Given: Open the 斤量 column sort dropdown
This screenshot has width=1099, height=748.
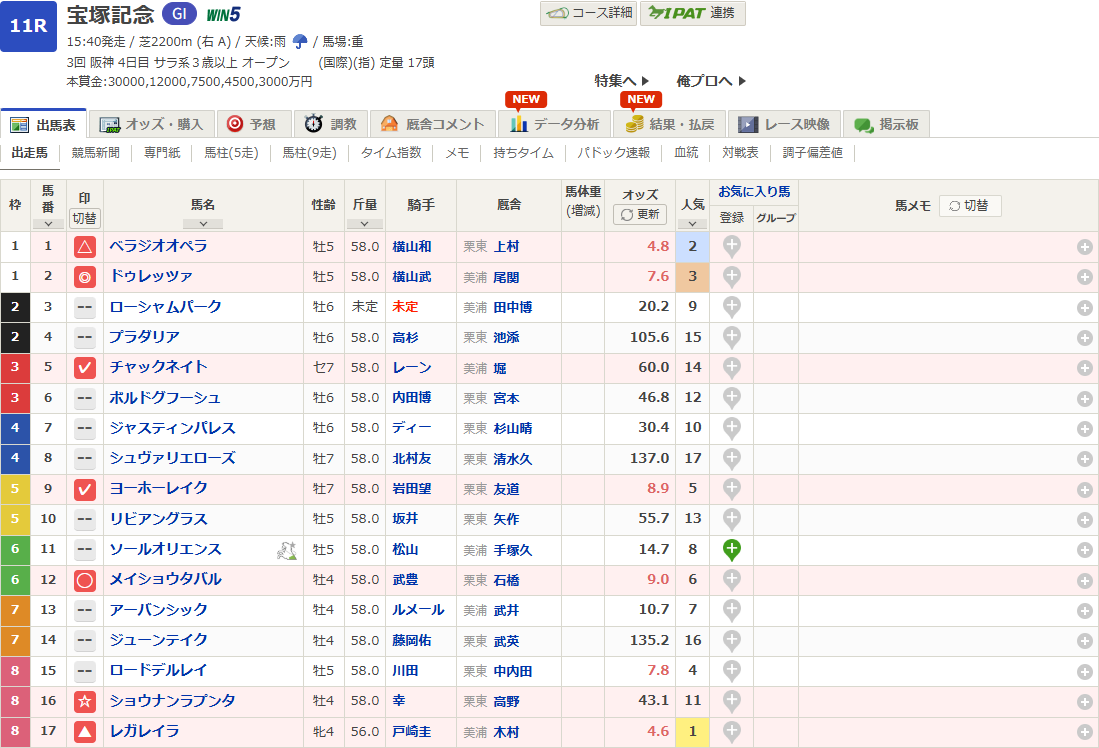Looking at the screenshot, I should click(x=364, y=224).
